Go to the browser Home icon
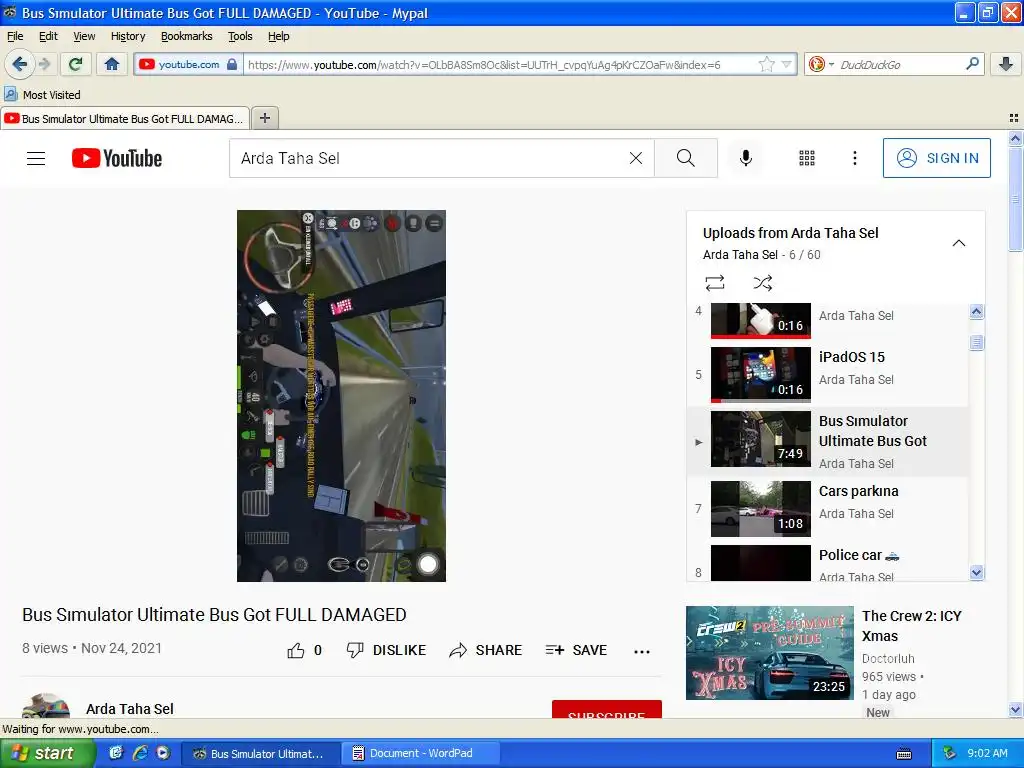Image resolution: width=1024 pixels, height=768 pixels. (x=112, y=64)
